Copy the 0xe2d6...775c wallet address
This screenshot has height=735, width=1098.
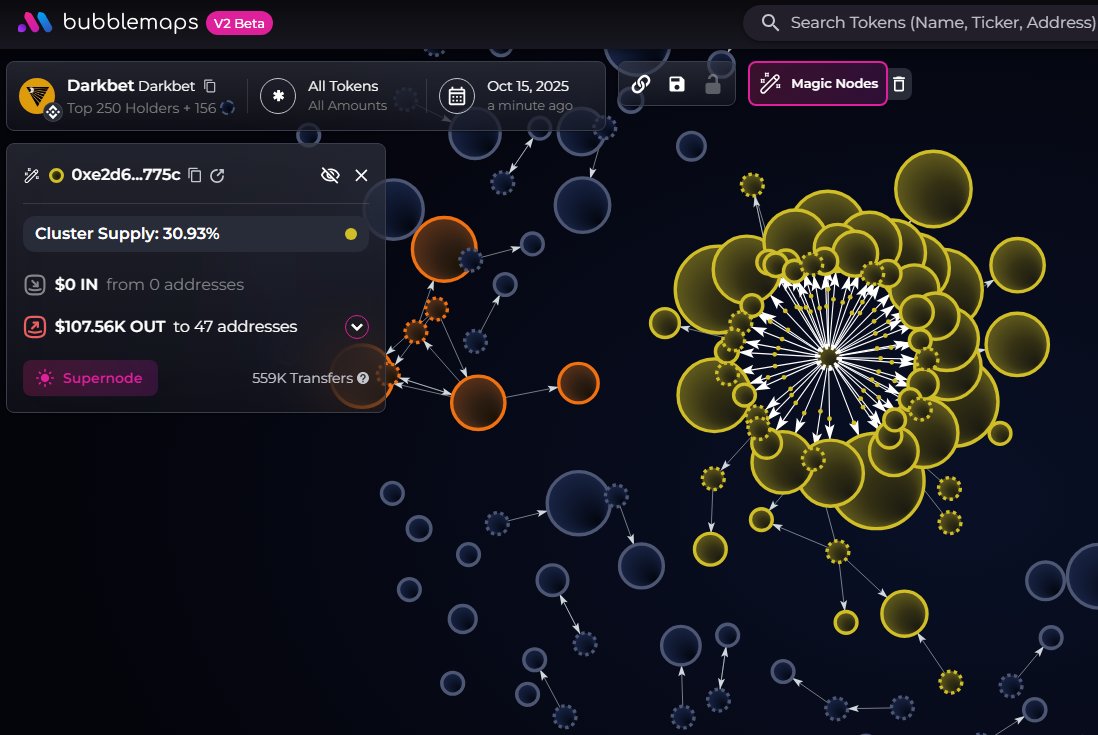click(195, 175)
